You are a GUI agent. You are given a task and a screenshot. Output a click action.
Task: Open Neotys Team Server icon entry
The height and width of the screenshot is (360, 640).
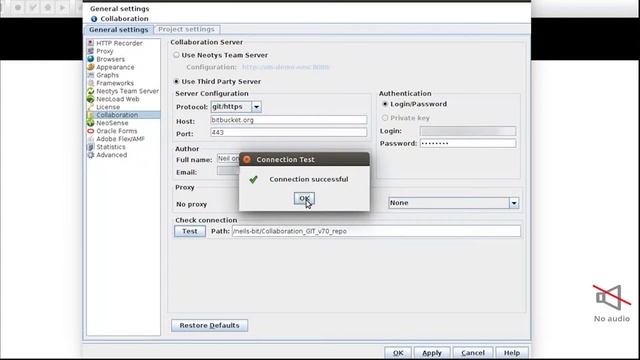(91, 91)
